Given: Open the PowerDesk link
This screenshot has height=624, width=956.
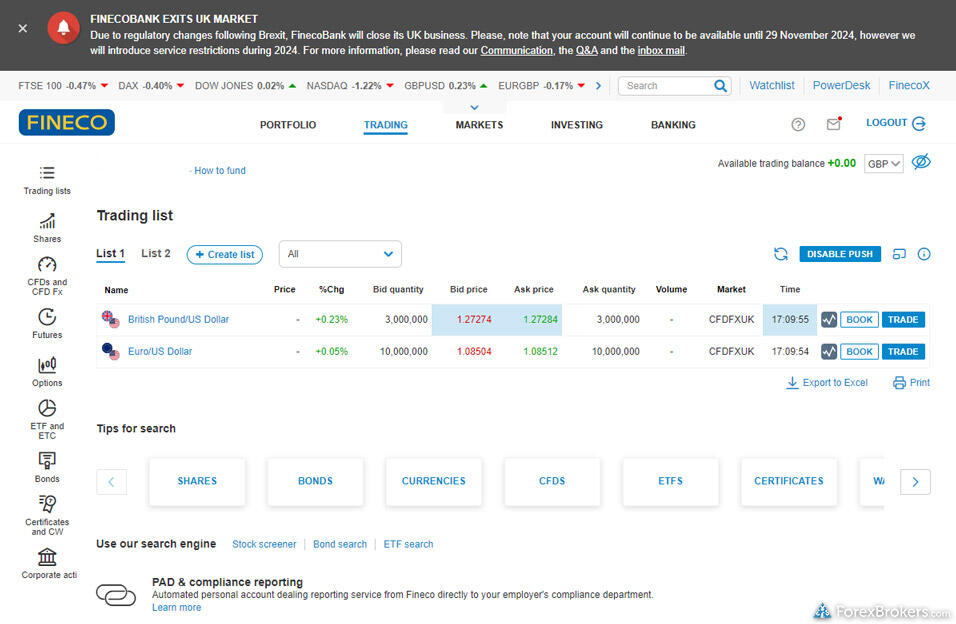Looking at the screenshot, I should [841, 85].
